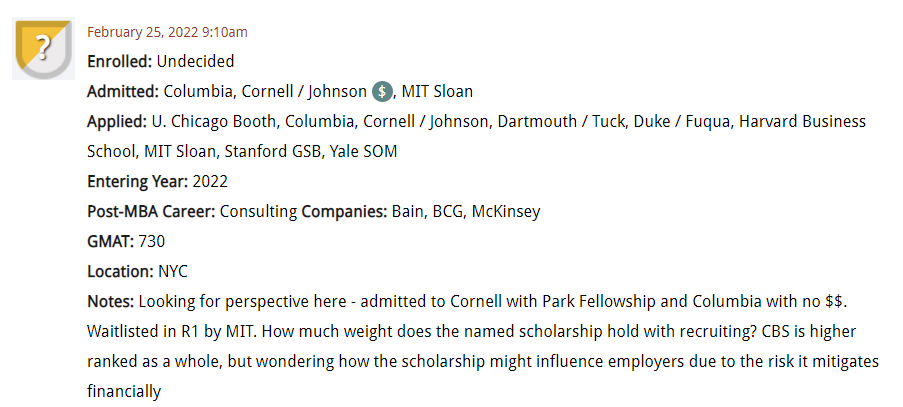Image resolution: width=903 pixels, height=407 pixels.
Task: Click "MIT Sloan" in the Admitted row
Action: click(437, 91)
